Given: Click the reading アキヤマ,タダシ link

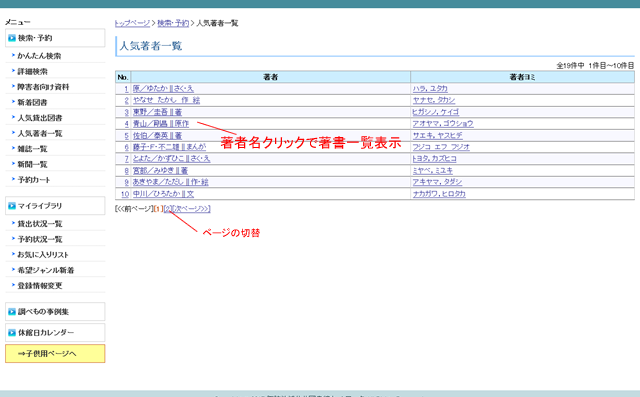Looking at the screenshot, I should 437,182.
